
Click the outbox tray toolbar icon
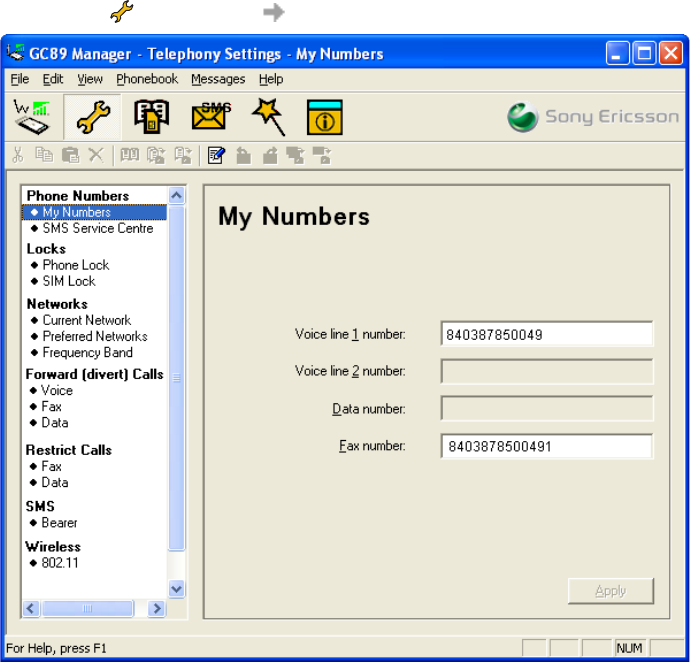coord(270,155)
